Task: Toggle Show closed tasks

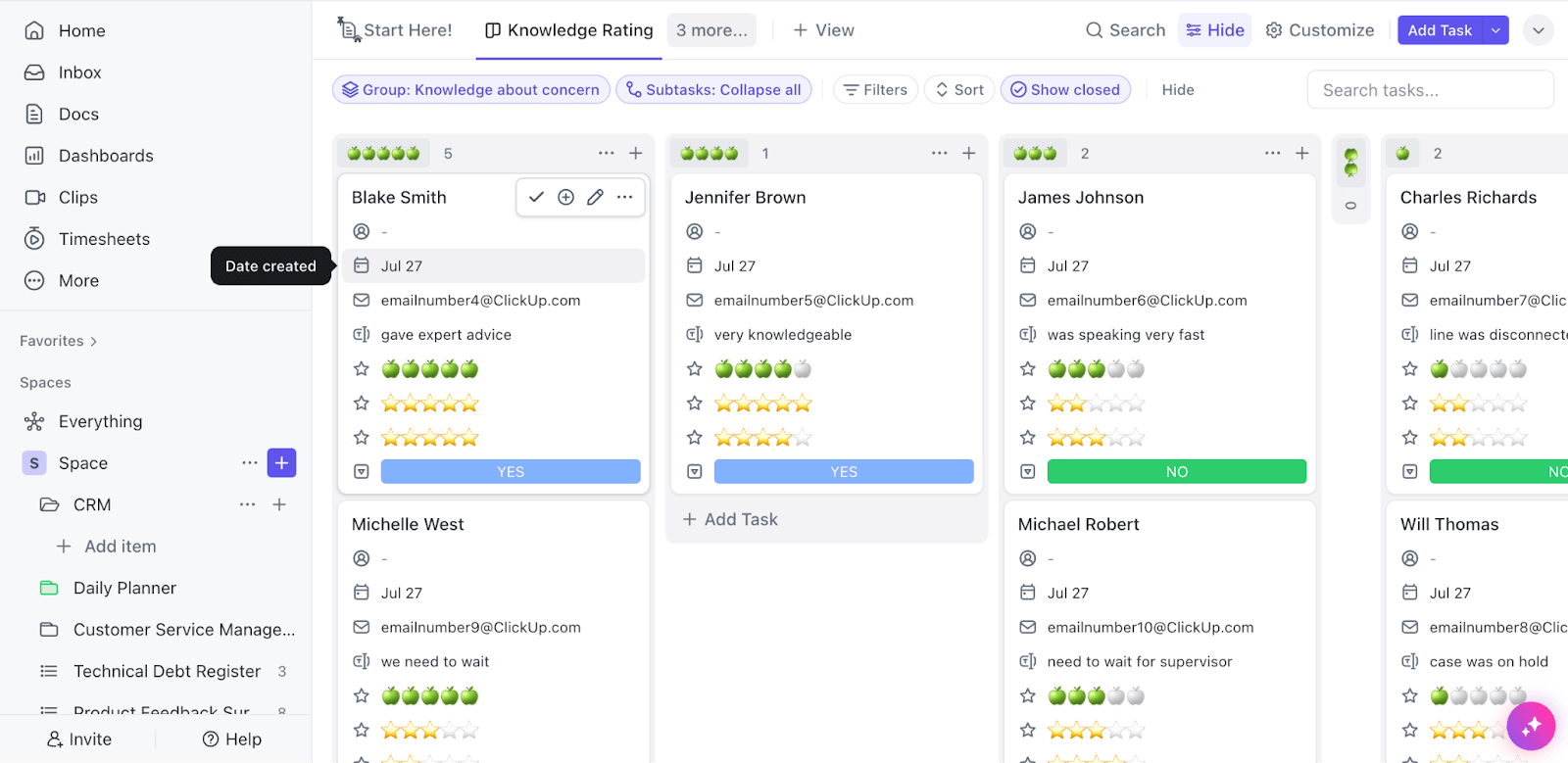Action: click(x=1065, y=89)
